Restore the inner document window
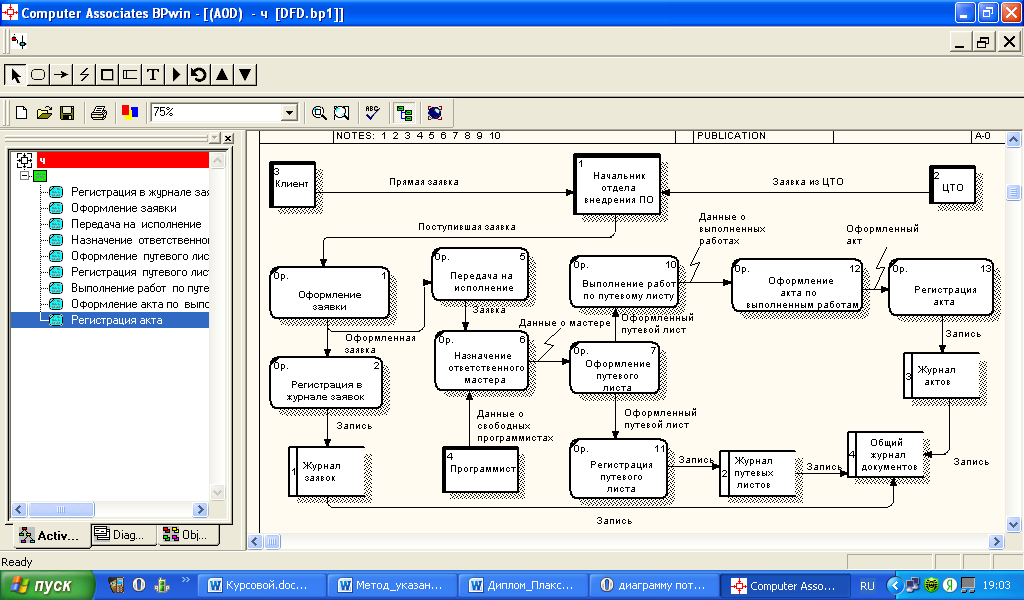The width and height of the screenshot is (1024, 600). tap(983, 42)
